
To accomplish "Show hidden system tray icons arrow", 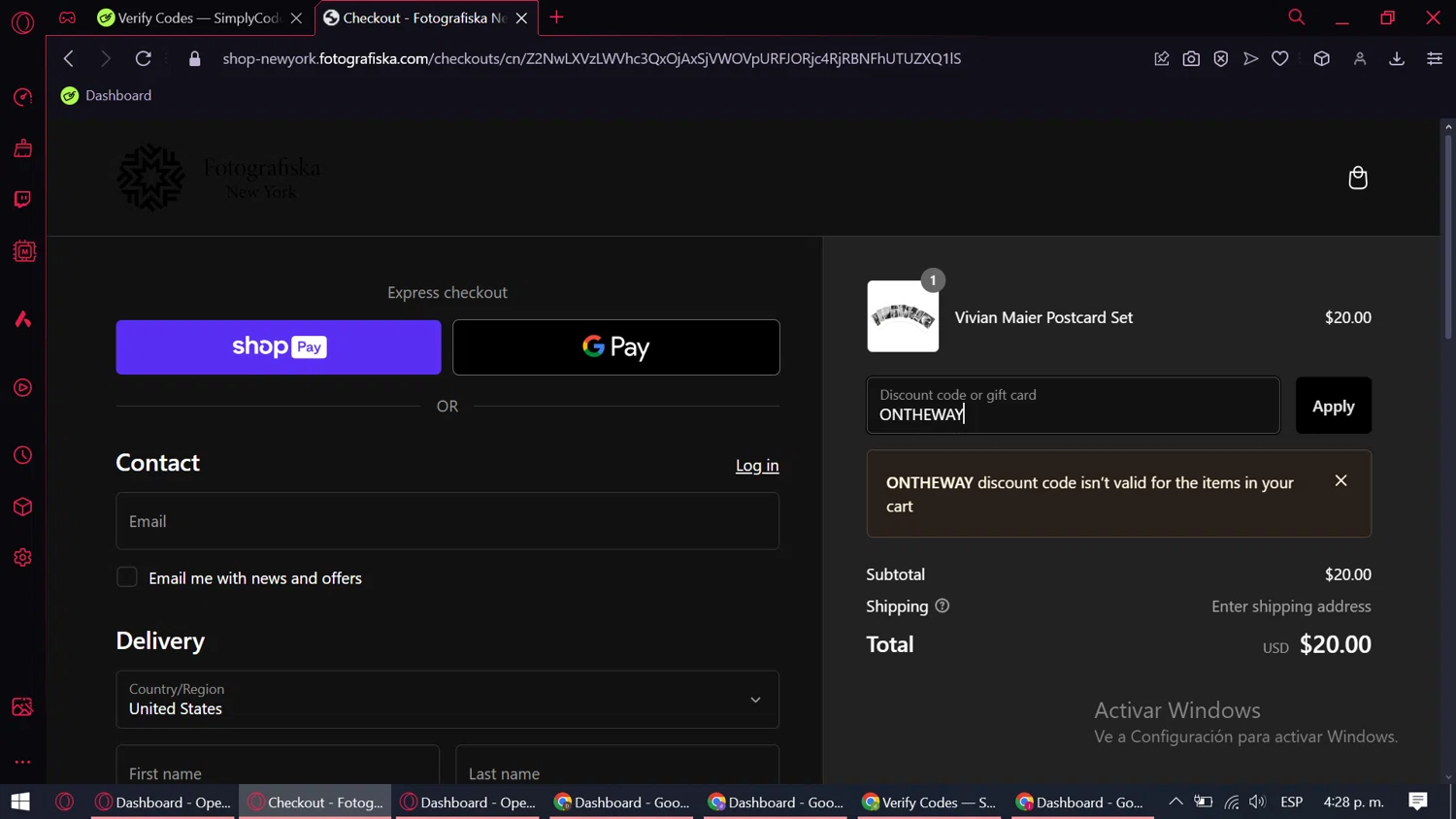I will pyautogui.click(x=1175, y=802).
